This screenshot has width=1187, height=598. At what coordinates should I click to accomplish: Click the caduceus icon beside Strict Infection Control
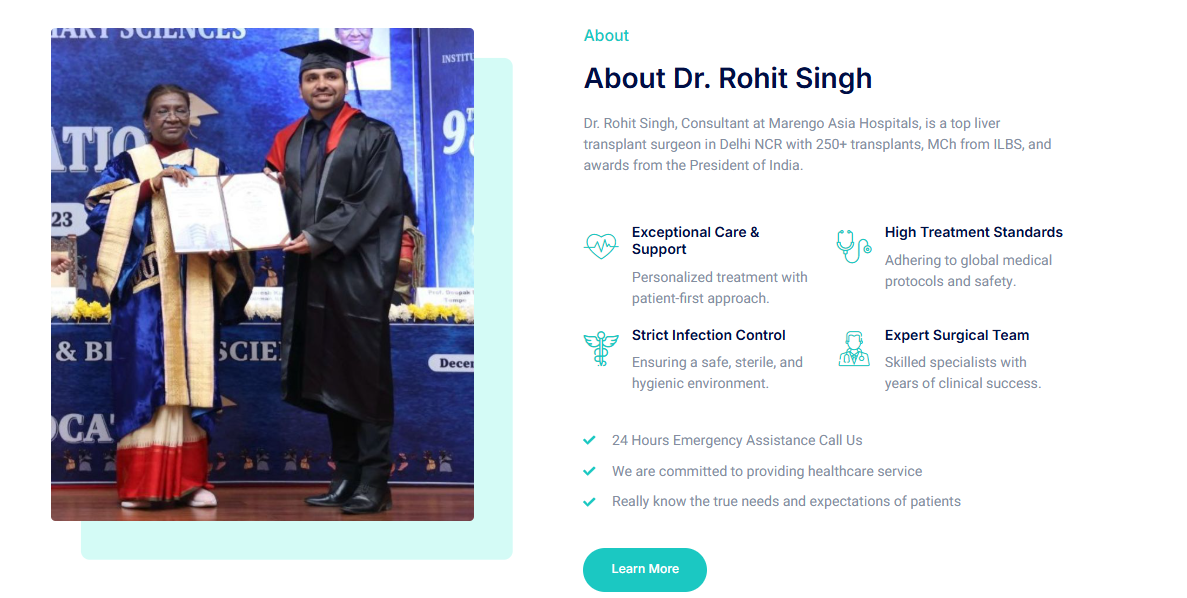601,349
